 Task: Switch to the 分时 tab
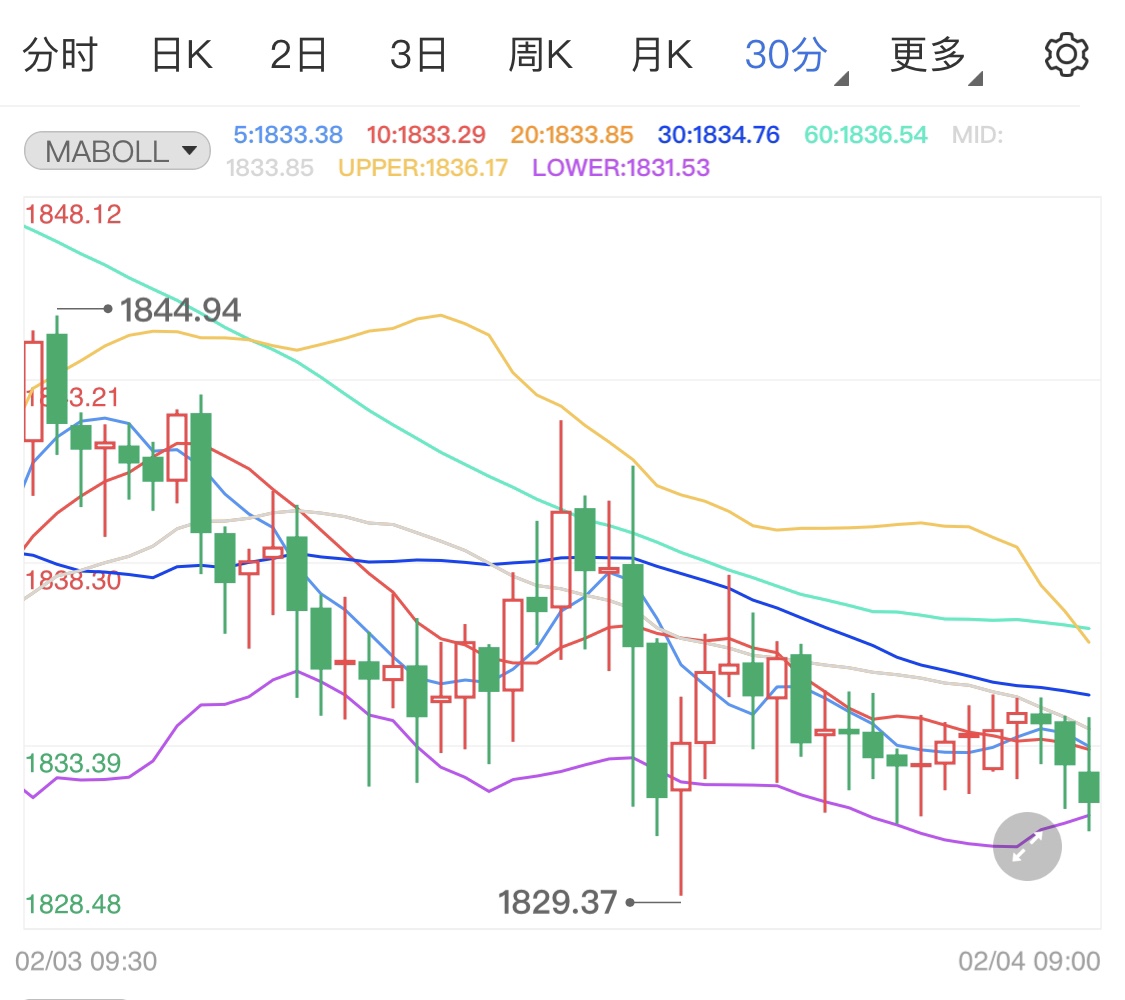click(60, 55)
